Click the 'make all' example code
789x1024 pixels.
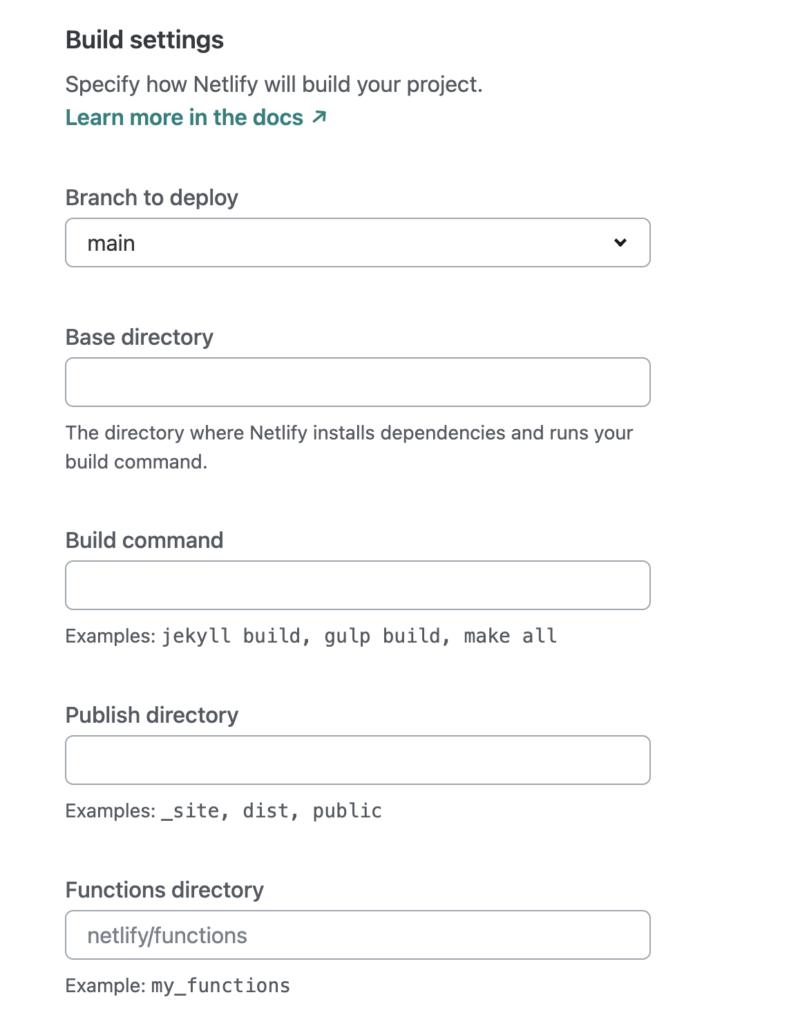[510, 636]
